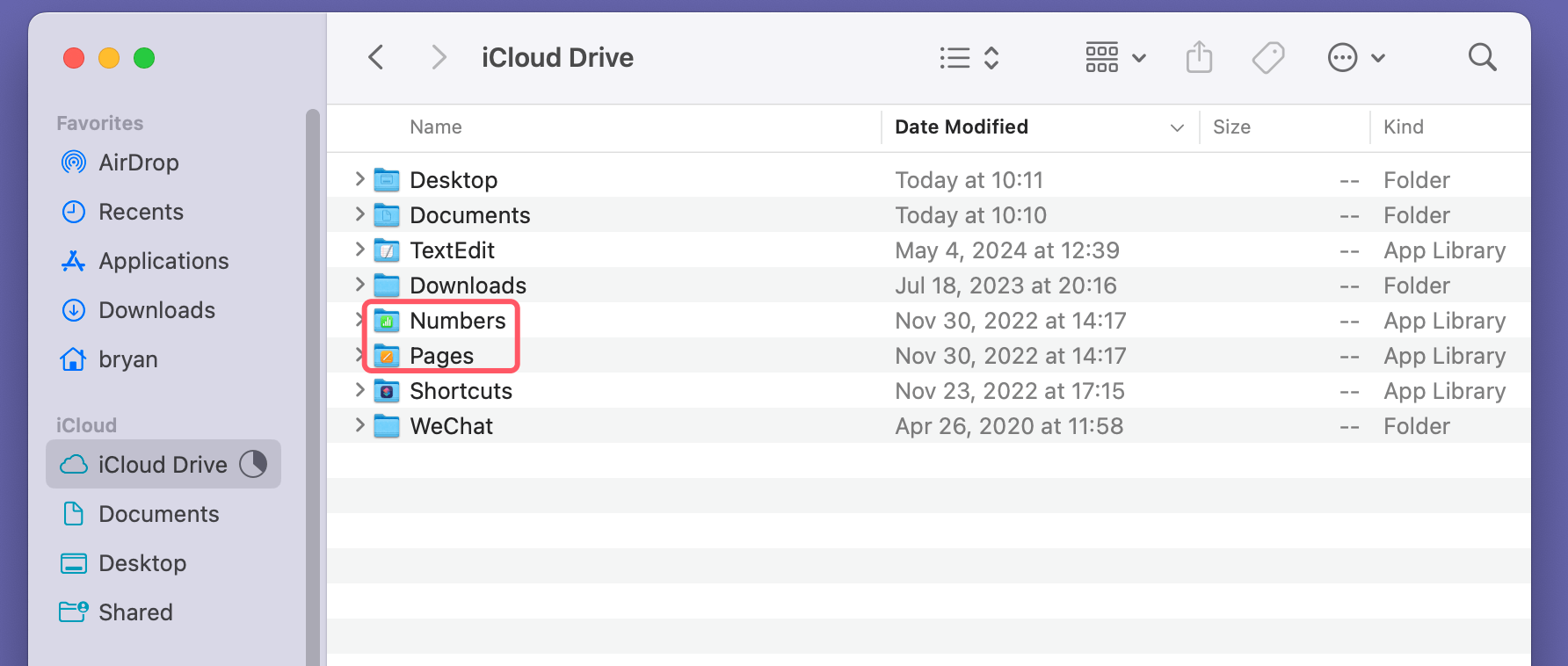
Task: Select the Shortcuts folder icon
Action: point(387,391)
